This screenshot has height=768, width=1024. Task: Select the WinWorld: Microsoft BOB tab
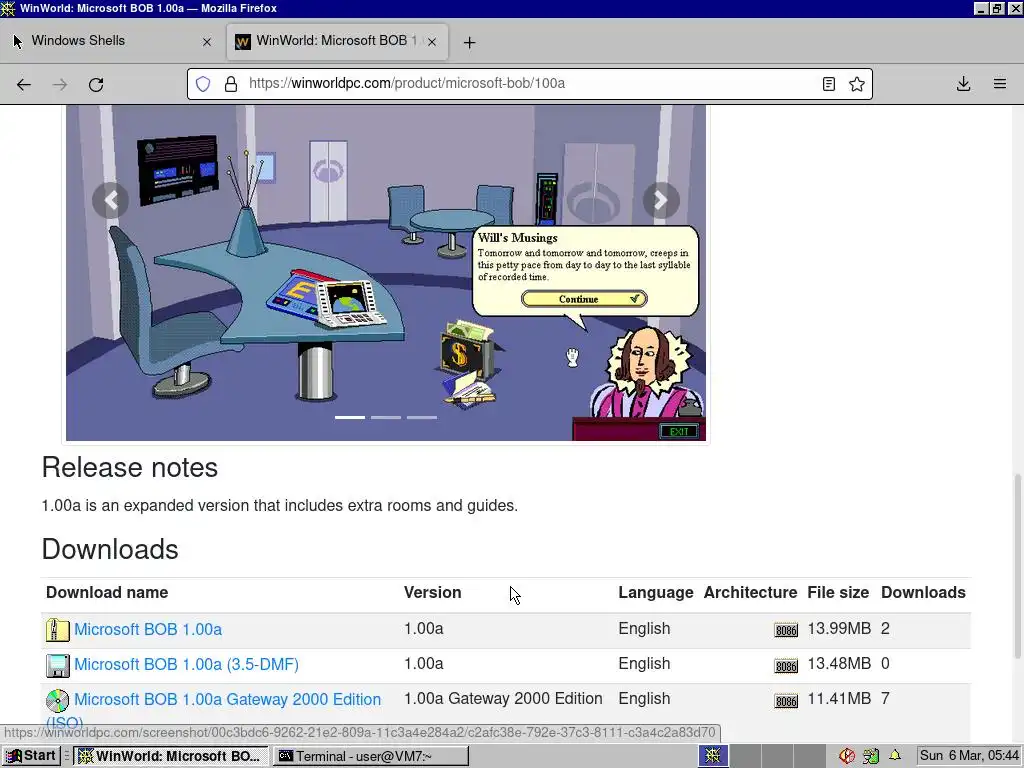[337, 41]
